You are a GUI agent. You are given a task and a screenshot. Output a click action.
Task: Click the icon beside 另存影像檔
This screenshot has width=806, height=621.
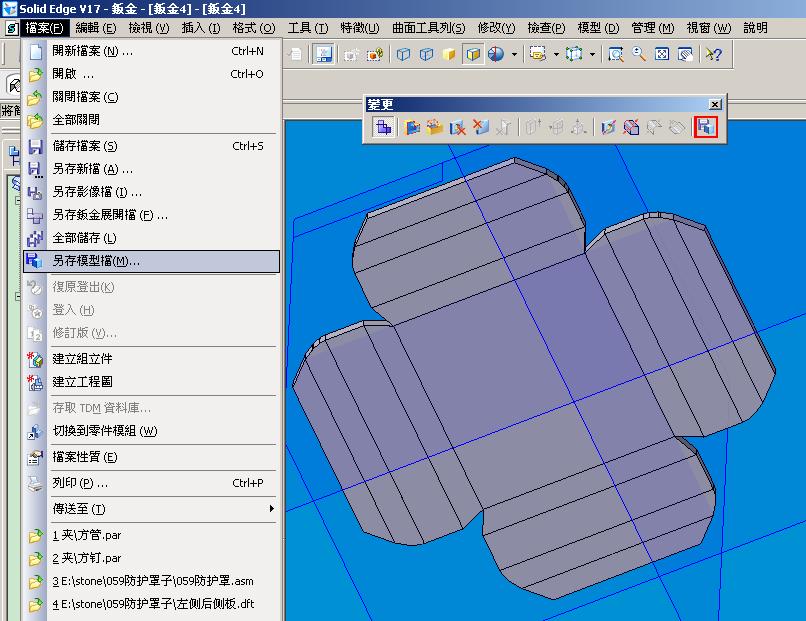35,193
